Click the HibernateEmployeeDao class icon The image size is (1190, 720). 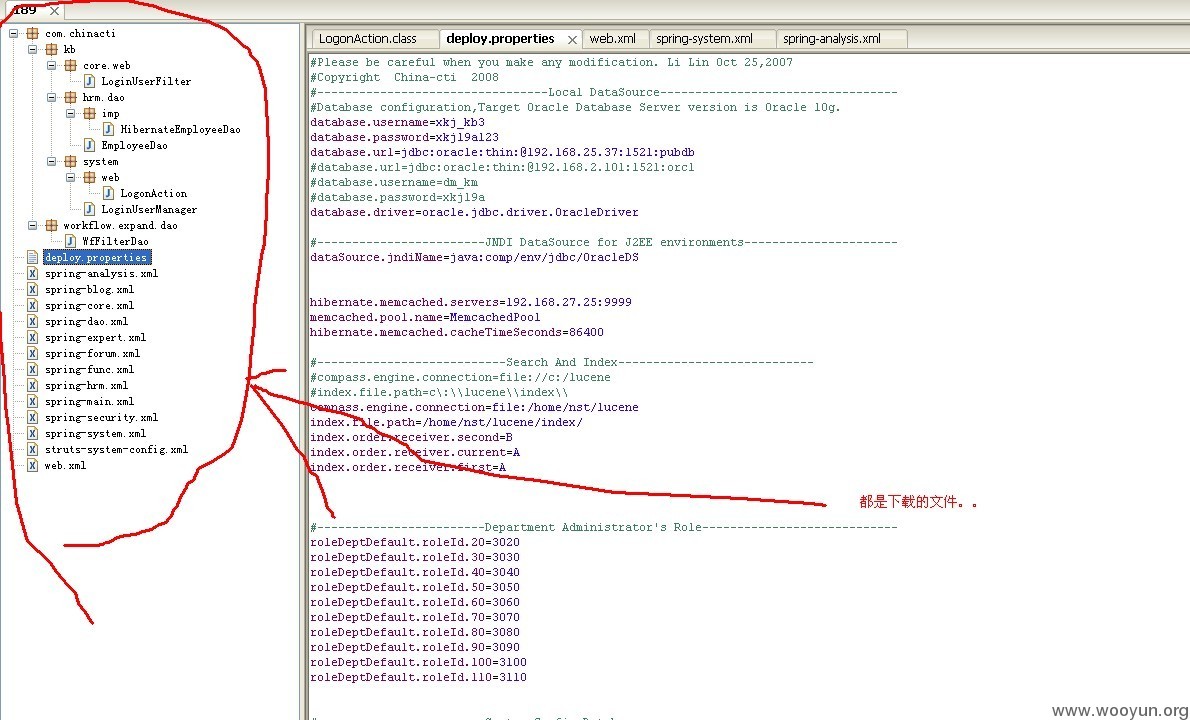(109, 130)
